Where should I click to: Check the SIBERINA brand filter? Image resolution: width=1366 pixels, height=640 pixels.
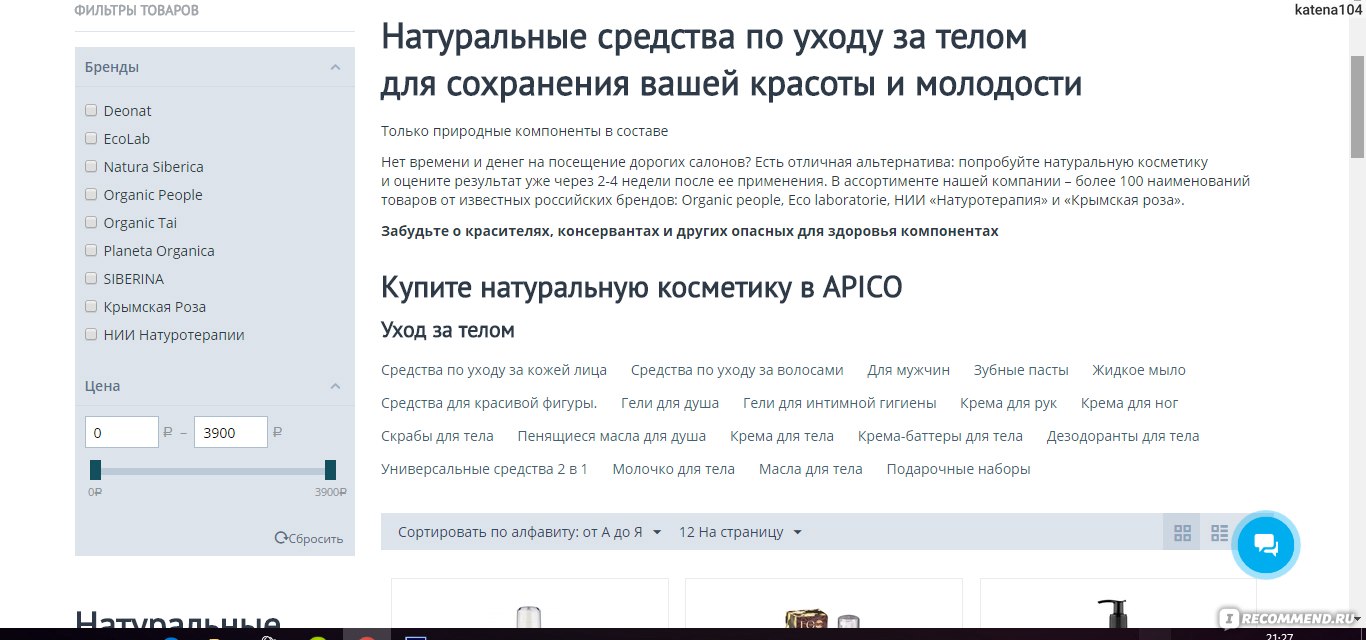[91, 278]
